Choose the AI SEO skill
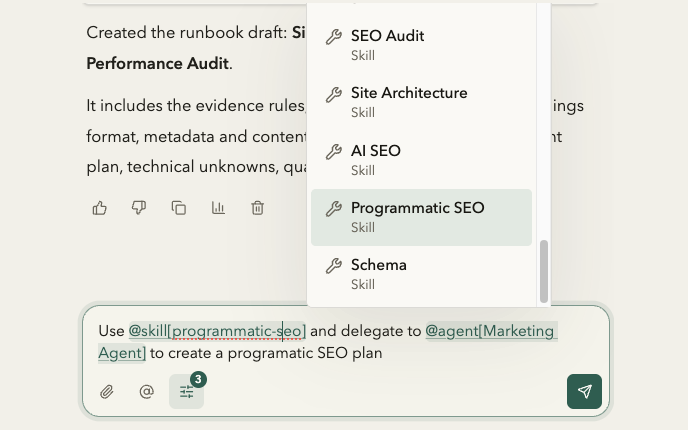The image size is (688, 430). [x=421, y=160]
